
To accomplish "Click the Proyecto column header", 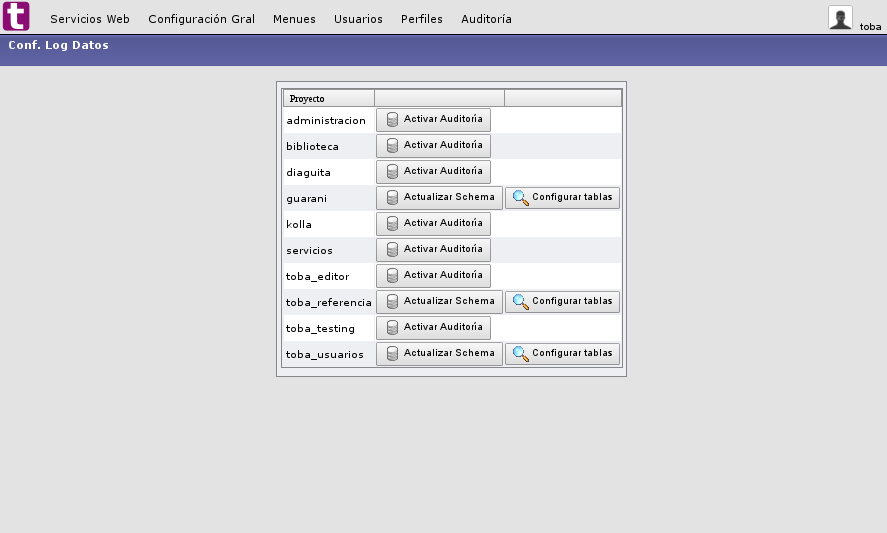I will click(328, 98).
